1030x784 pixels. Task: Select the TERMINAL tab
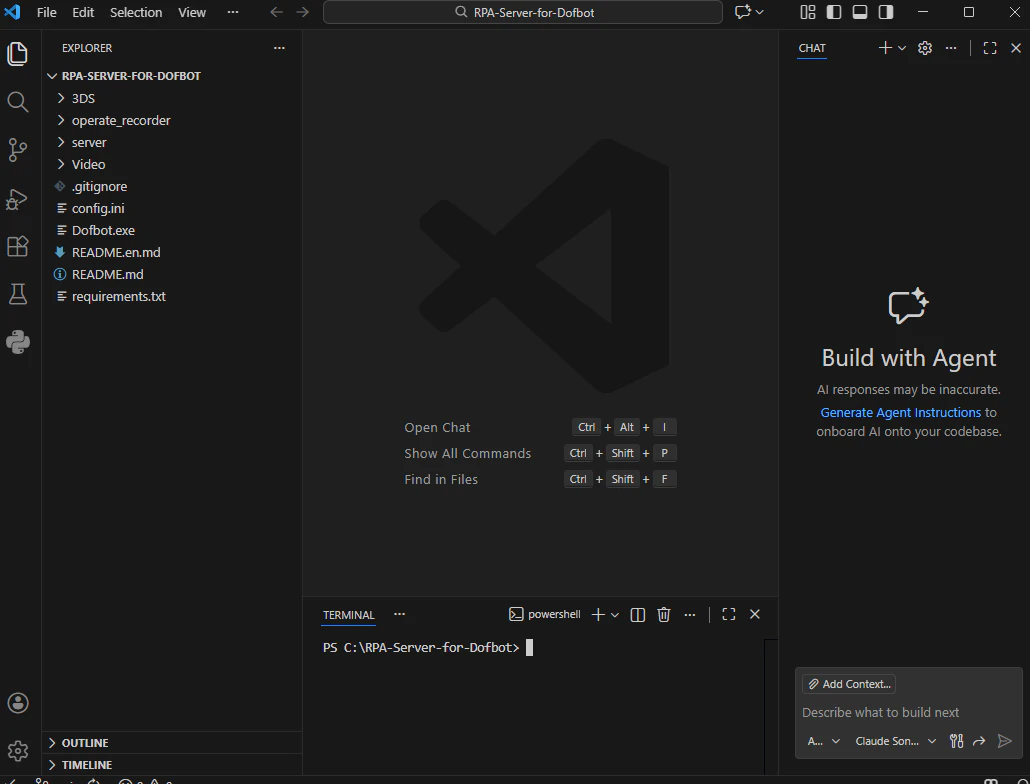coord(349,615)
